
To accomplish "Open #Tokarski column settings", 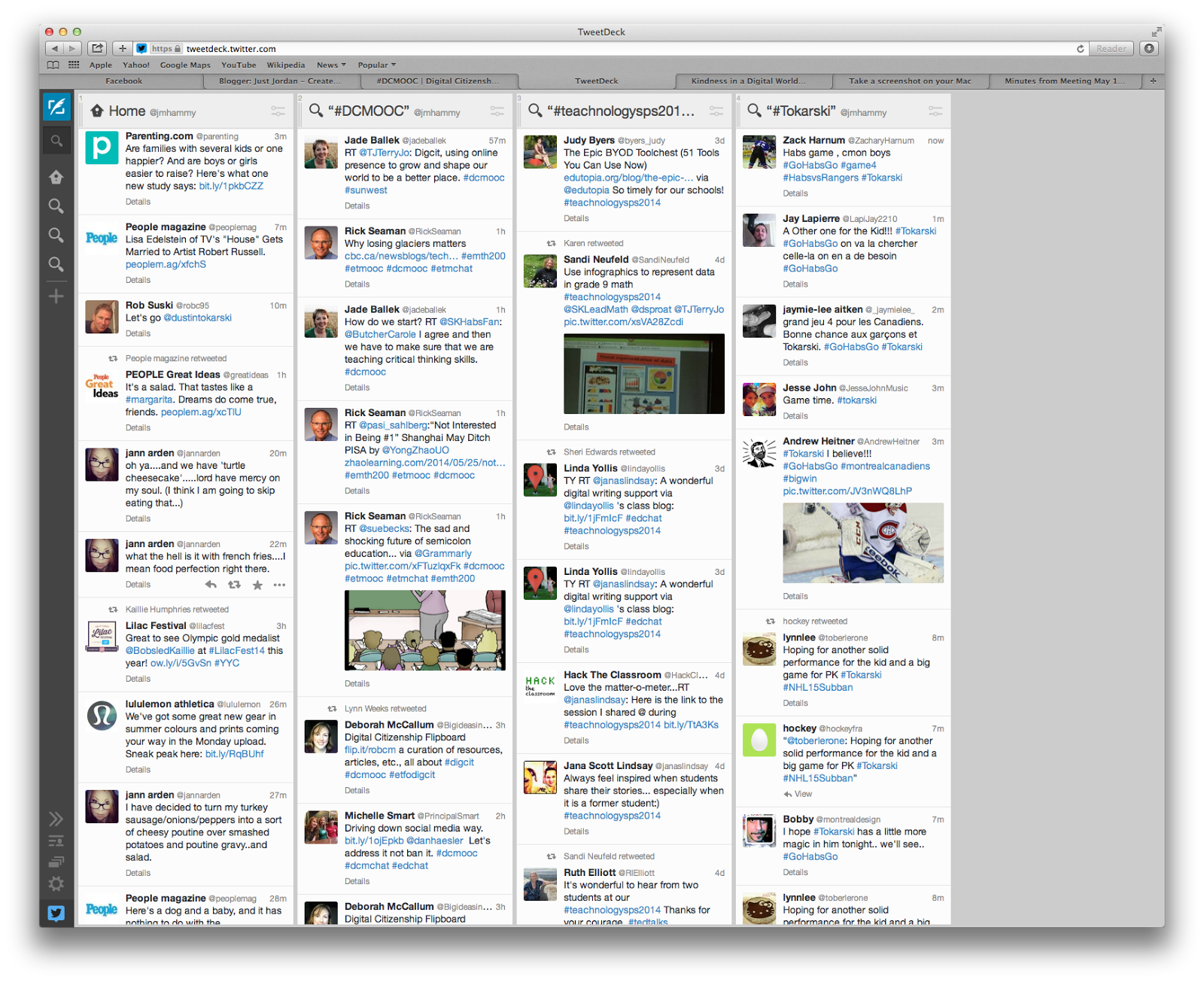I will (935, 111).
